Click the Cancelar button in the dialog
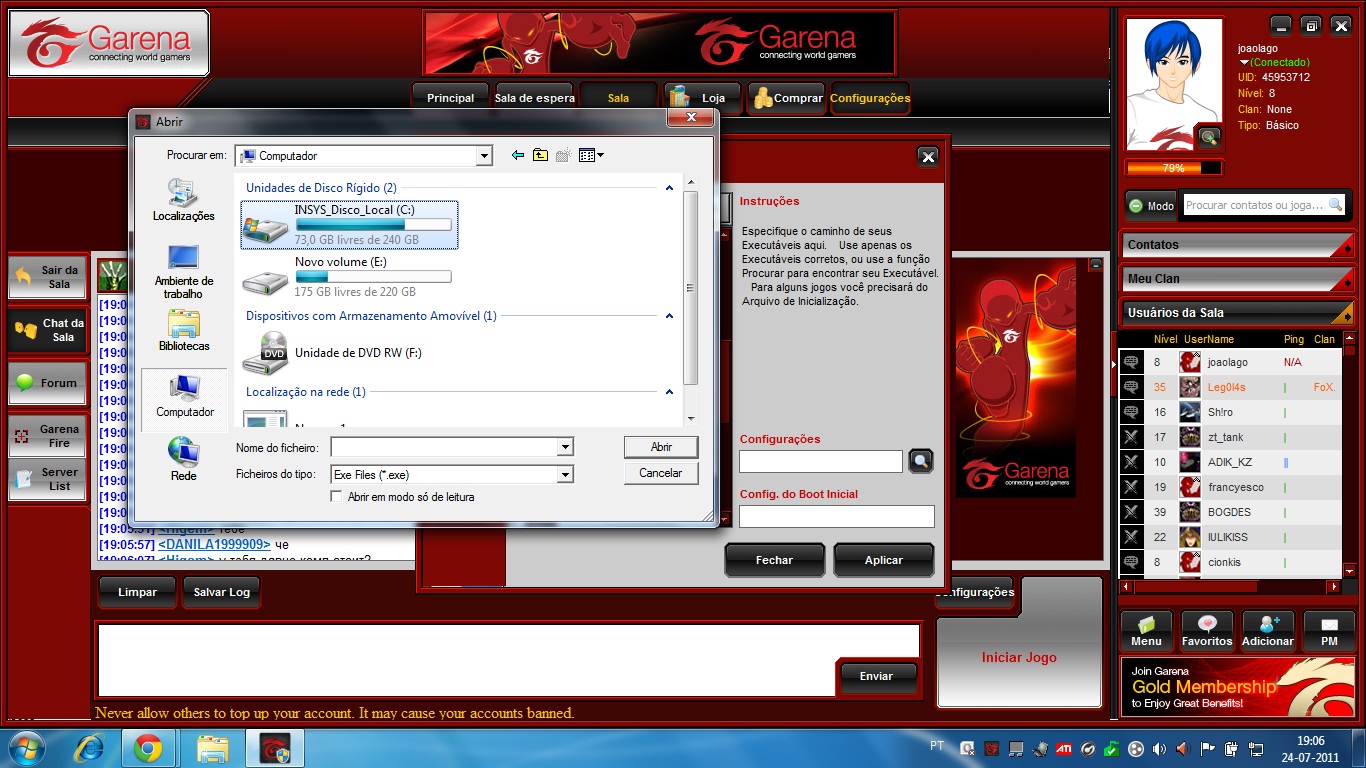The height and width of the screenshot is (768, 1366). tap(661, 473)
